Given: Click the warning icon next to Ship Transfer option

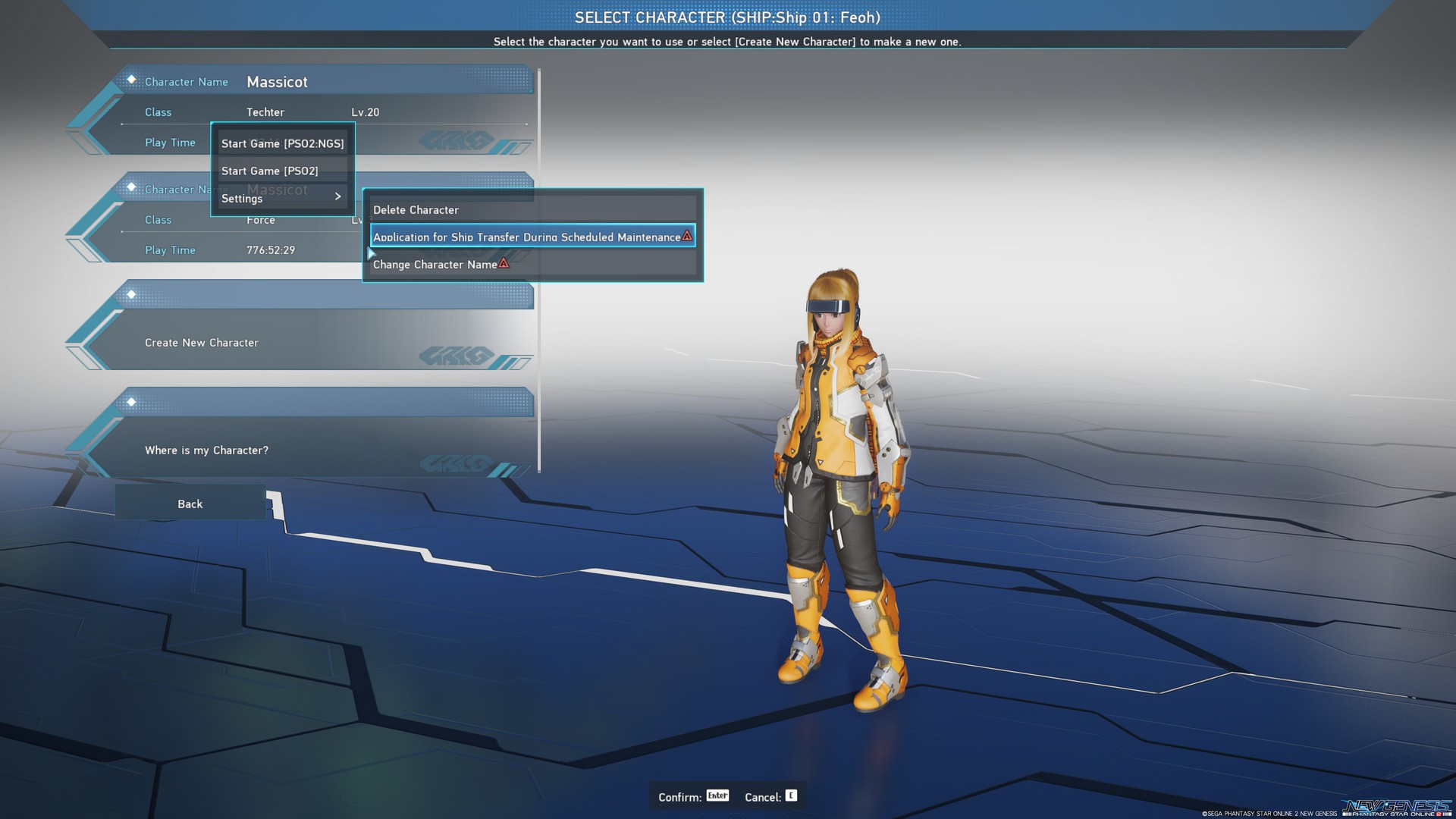Looking at the screenshot, I should coord(688,236).
